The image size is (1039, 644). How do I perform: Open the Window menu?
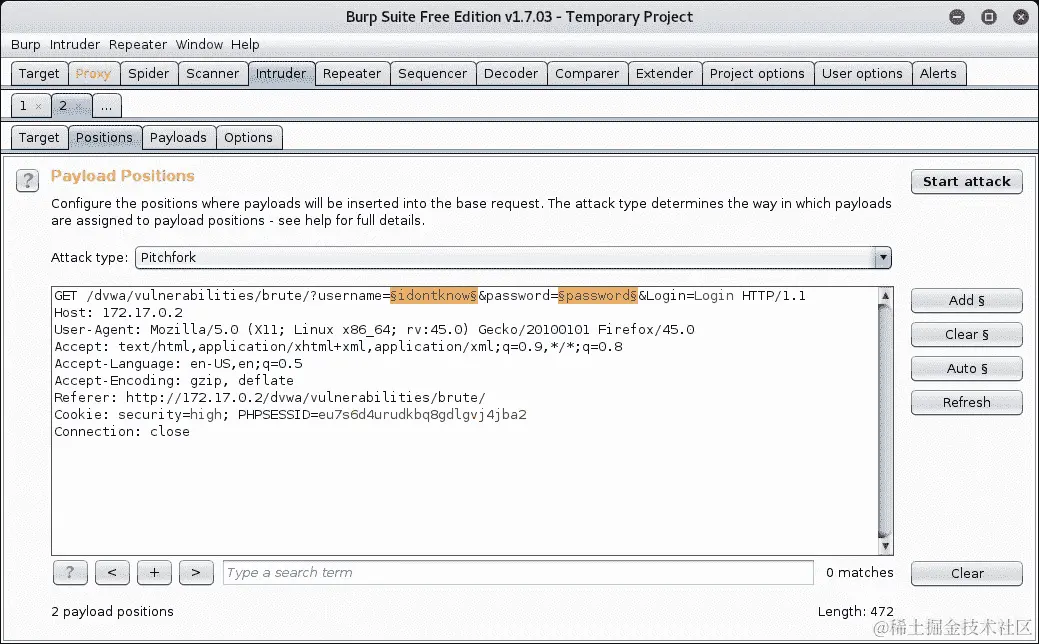(199, 44)
